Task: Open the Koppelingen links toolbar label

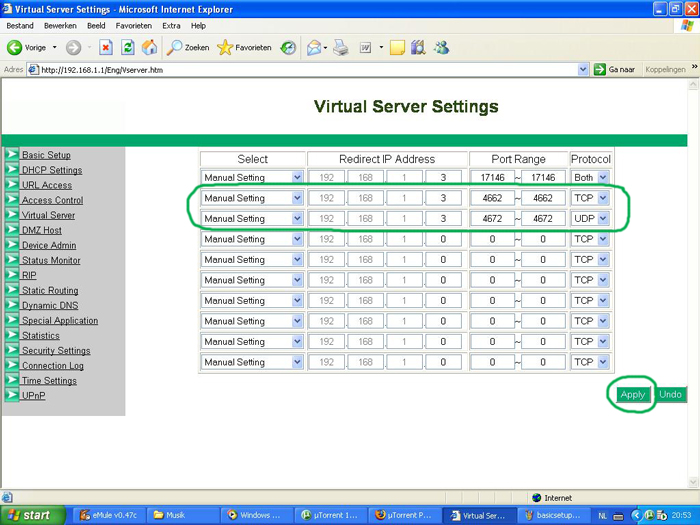Action: coord(665,69)
